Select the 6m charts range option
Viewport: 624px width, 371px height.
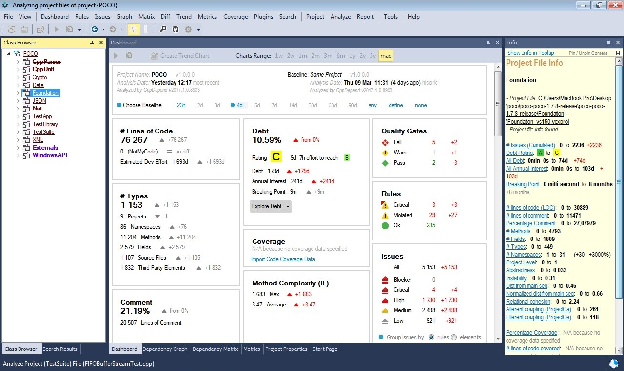click(x=341, y=56)
